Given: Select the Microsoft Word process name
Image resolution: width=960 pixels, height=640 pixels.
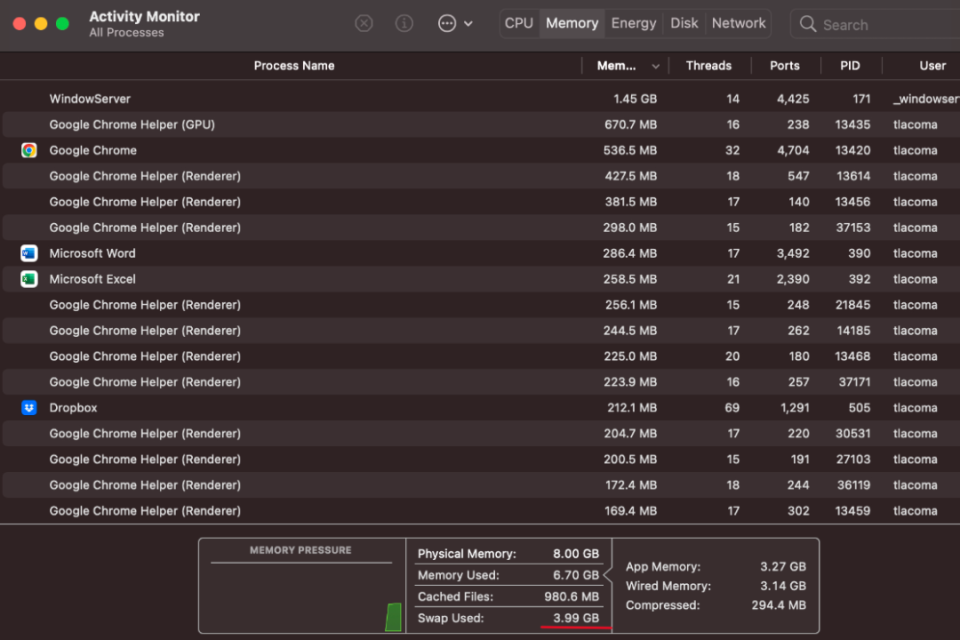Looking at the screenshot, I should click(x=92, y=253).
